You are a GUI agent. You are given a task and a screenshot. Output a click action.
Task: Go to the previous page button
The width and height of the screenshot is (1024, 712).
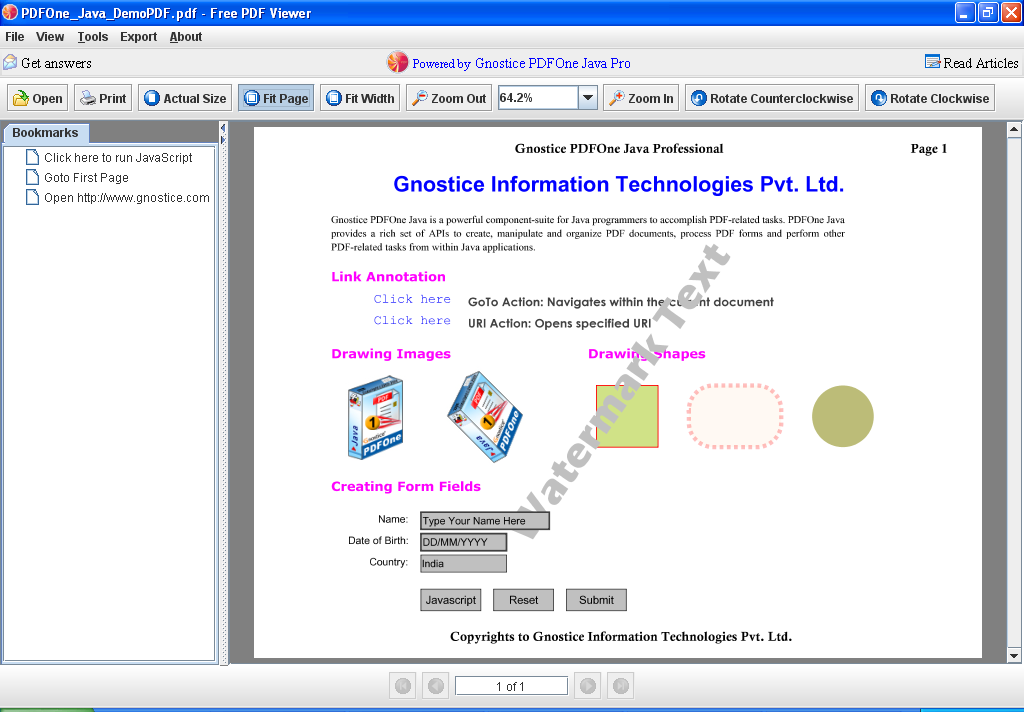tap(436, 686)
